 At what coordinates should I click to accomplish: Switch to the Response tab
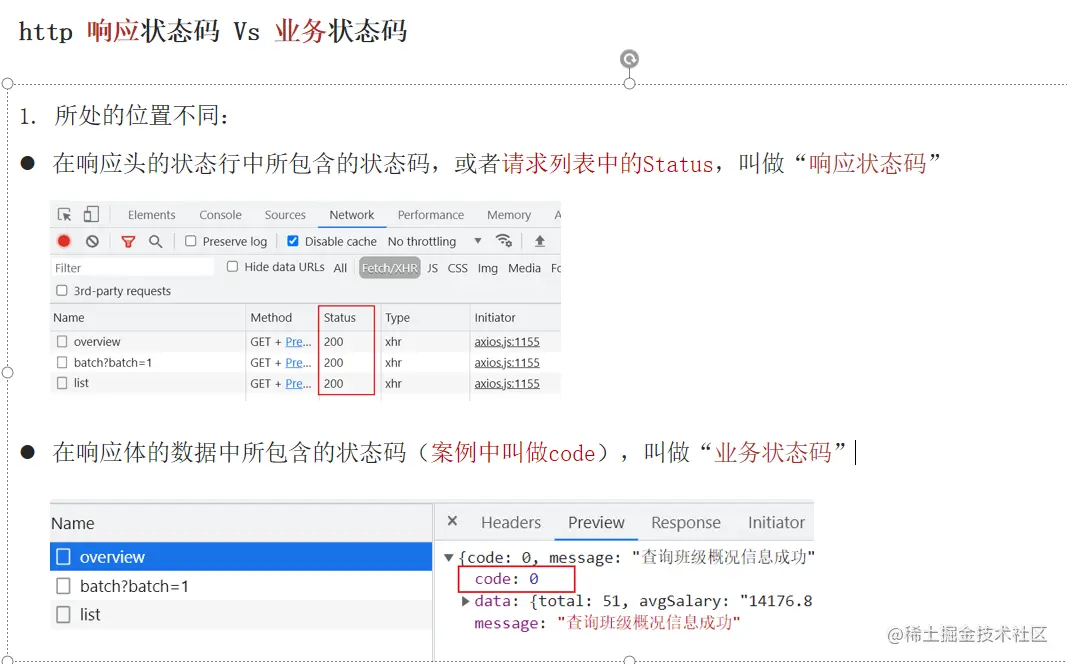click(x=685, y=522)
